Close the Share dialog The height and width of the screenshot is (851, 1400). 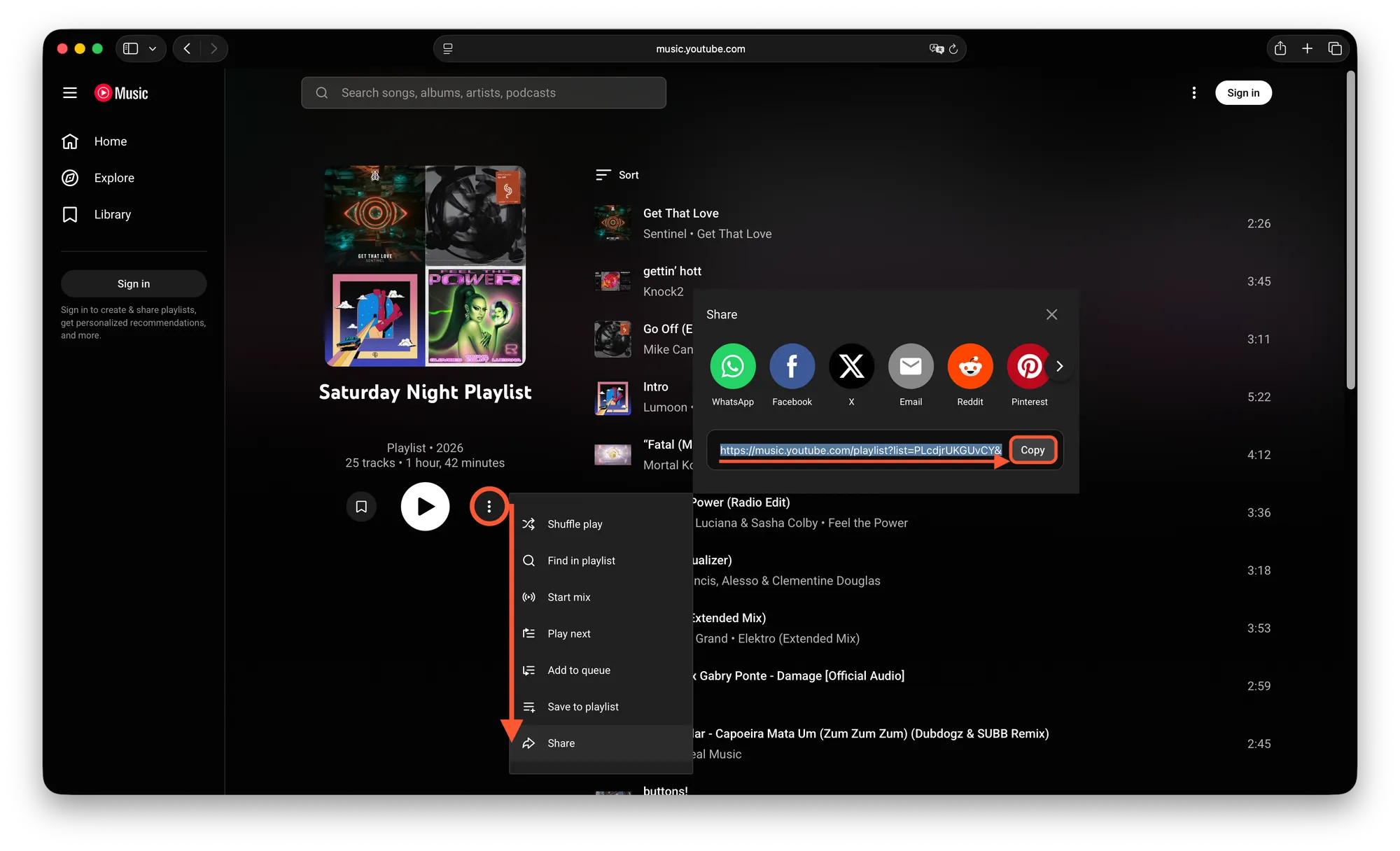point(1051,315)
